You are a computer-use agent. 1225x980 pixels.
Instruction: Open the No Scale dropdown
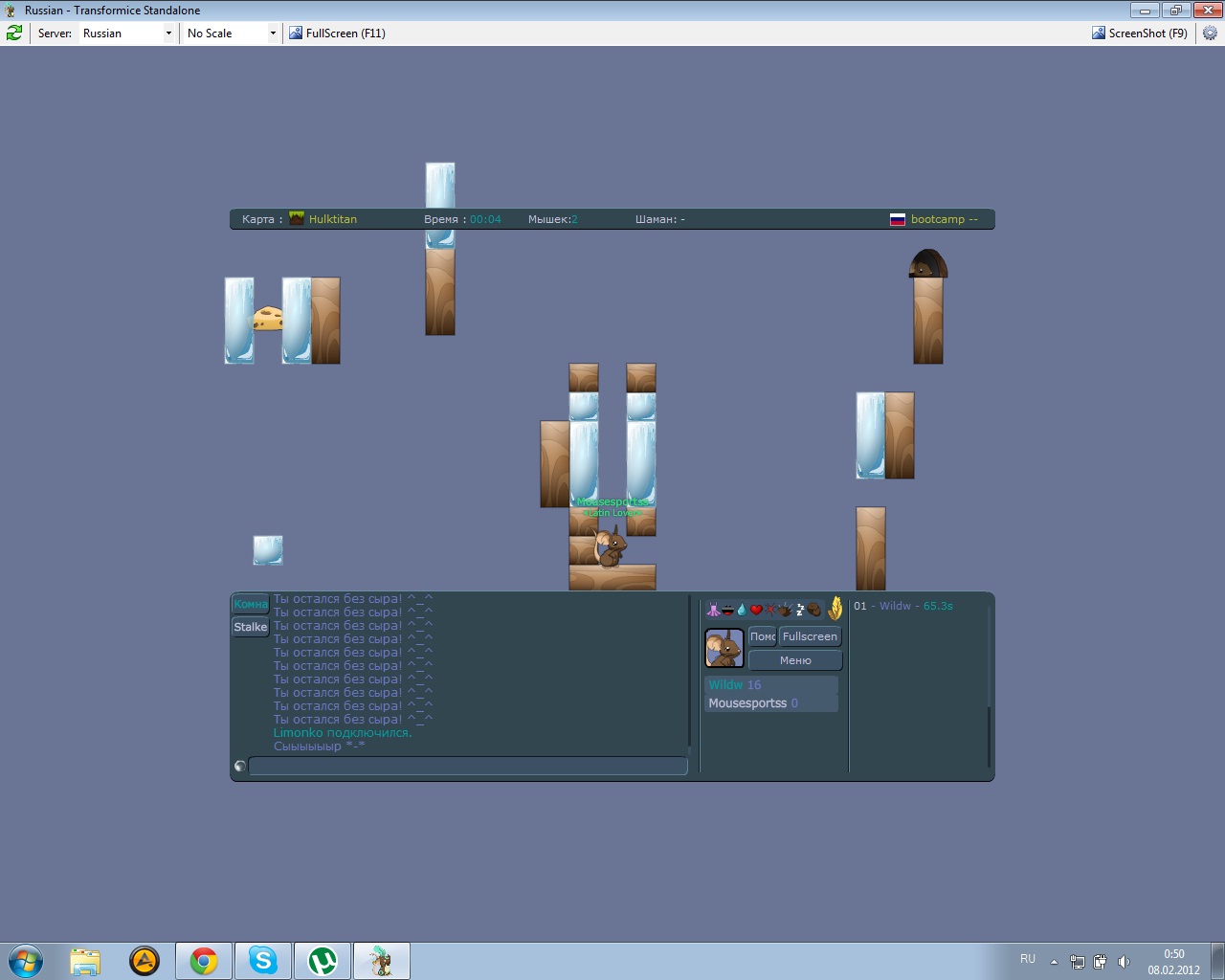pos(232,33)
